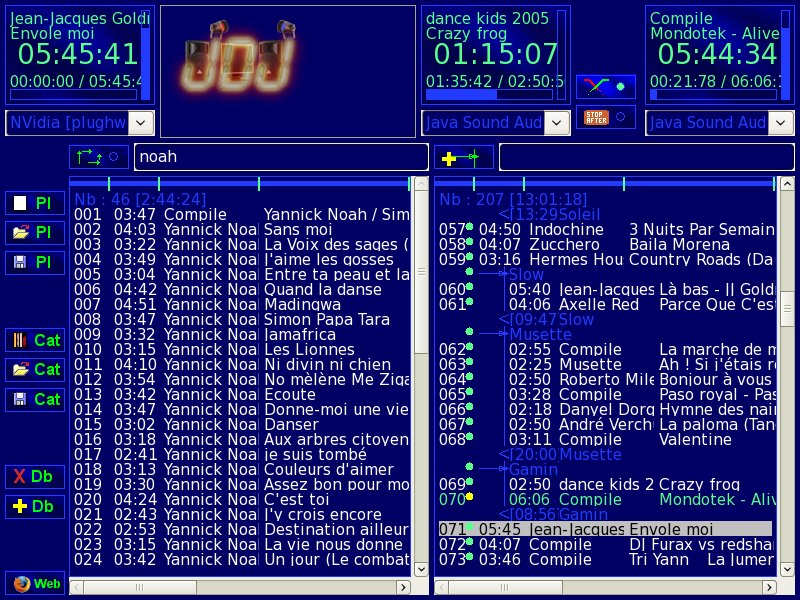Click the empty input field above the playlist
Screen dimensions: 800x600
click(x=646, y=157)
